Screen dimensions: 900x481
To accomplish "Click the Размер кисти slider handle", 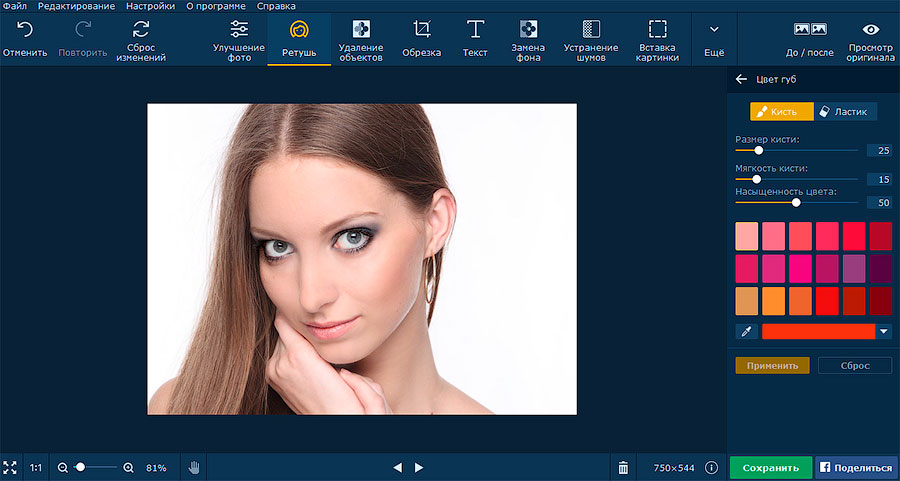I will 758,150.
